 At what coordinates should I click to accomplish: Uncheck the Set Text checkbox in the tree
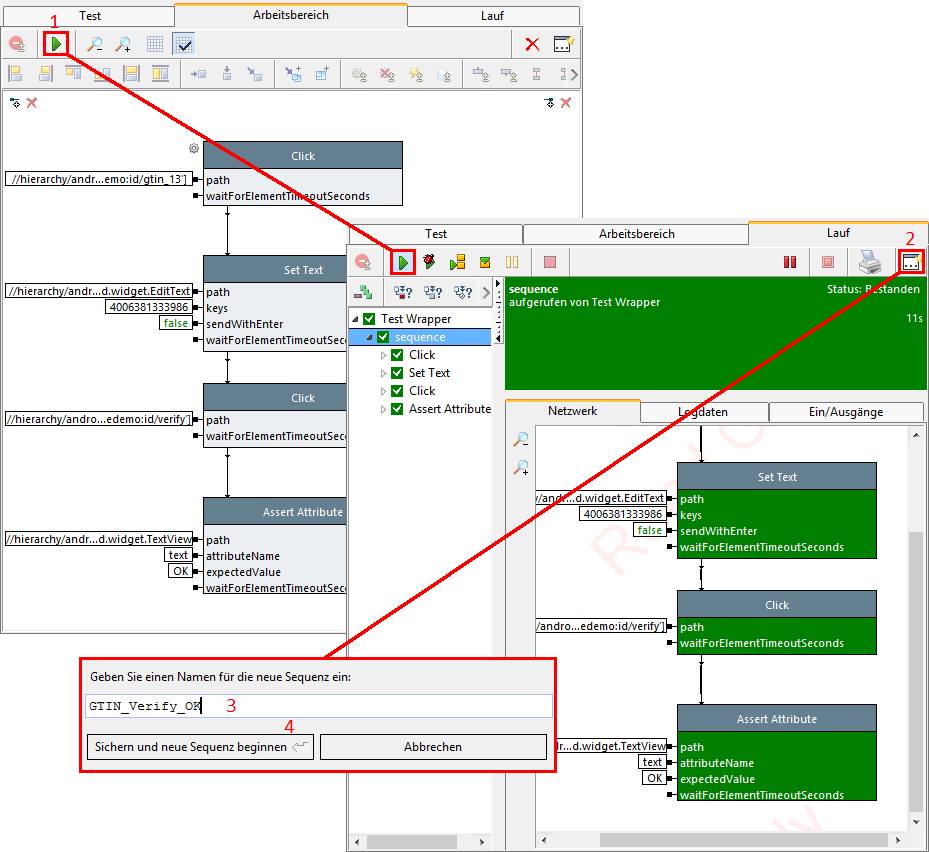pos(397,373)
